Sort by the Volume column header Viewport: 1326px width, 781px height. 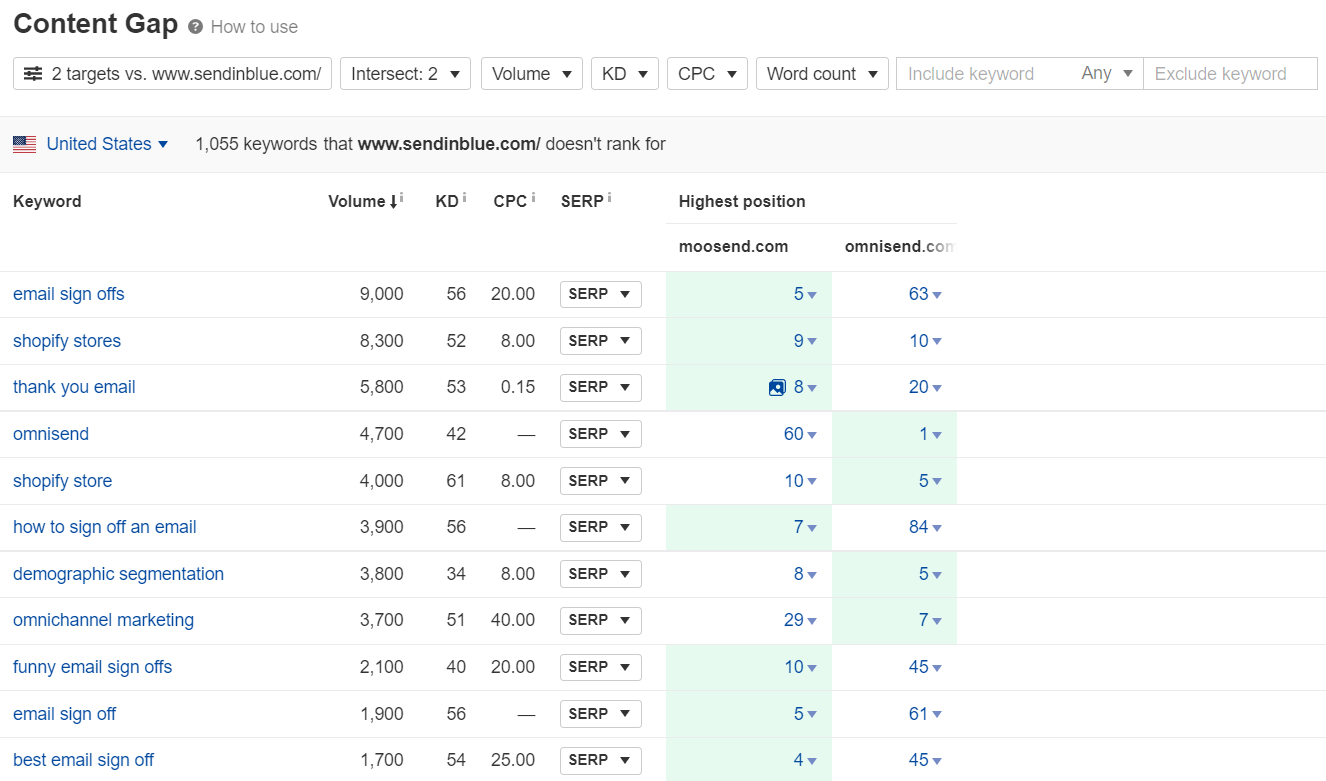click(357, 202)
